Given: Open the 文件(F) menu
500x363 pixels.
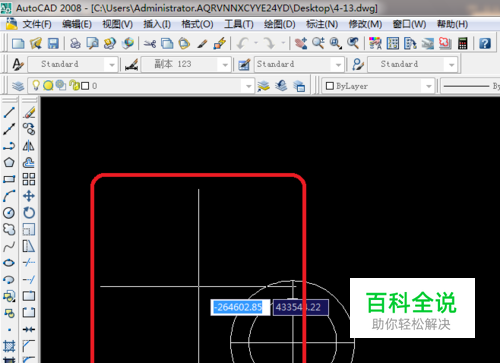Looking at the screenshot, I should tap(37, 24).
